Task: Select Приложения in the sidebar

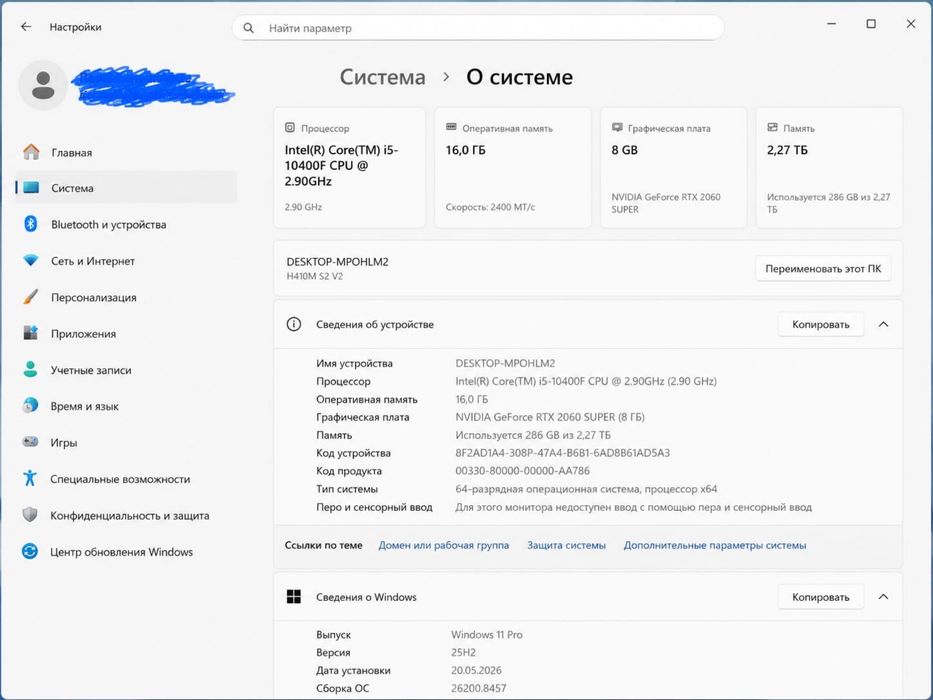Action: [x=126, y=333]
